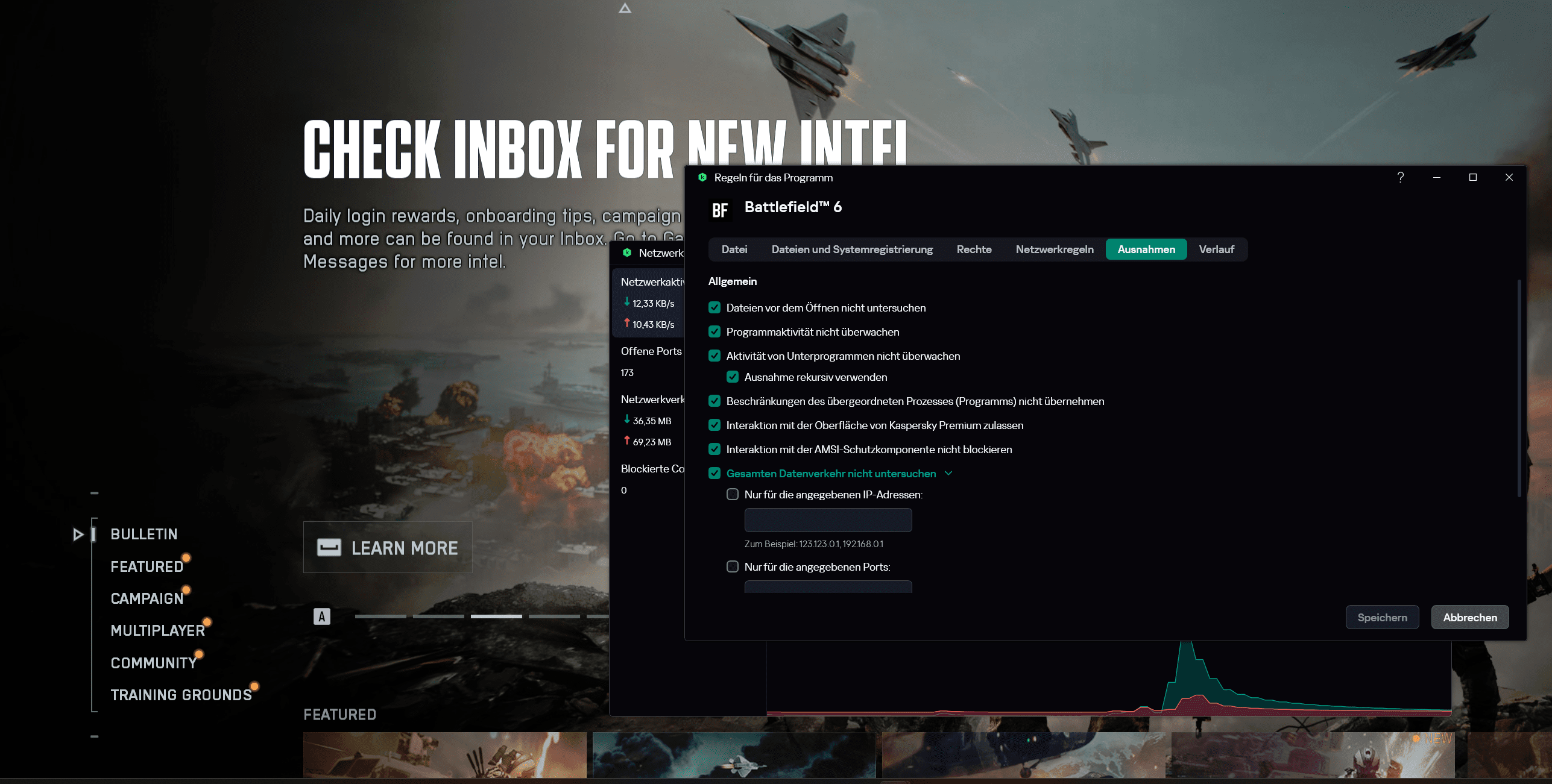Switch to the Verlauf tab
The height and width of the screenshot is (784, 1552).
click(1216, 249)
